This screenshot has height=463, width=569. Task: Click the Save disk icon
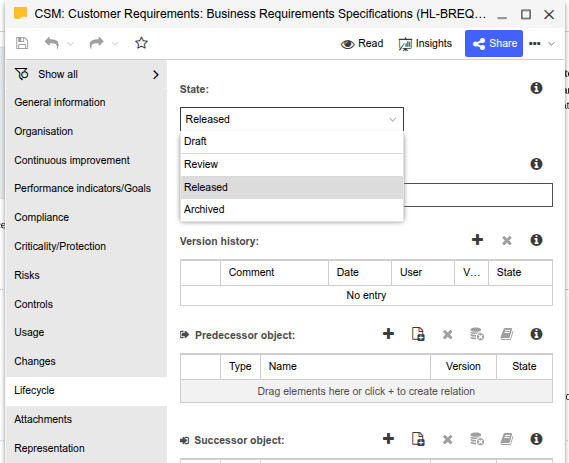click(x=22, y=43)
